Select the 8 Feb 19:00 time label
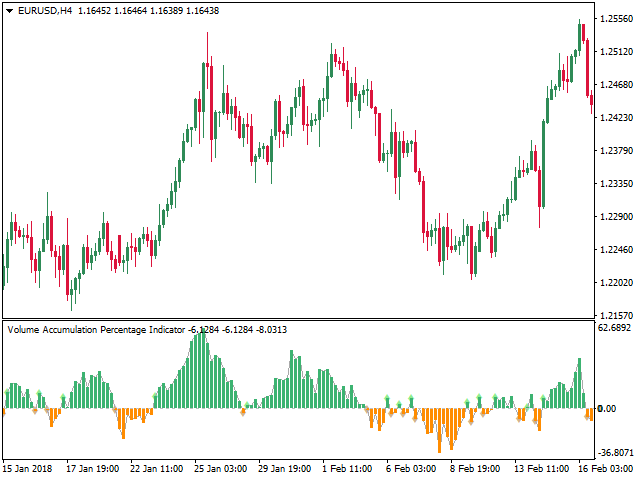The width and height of the screenshot is (640, 480). (475, 468)
